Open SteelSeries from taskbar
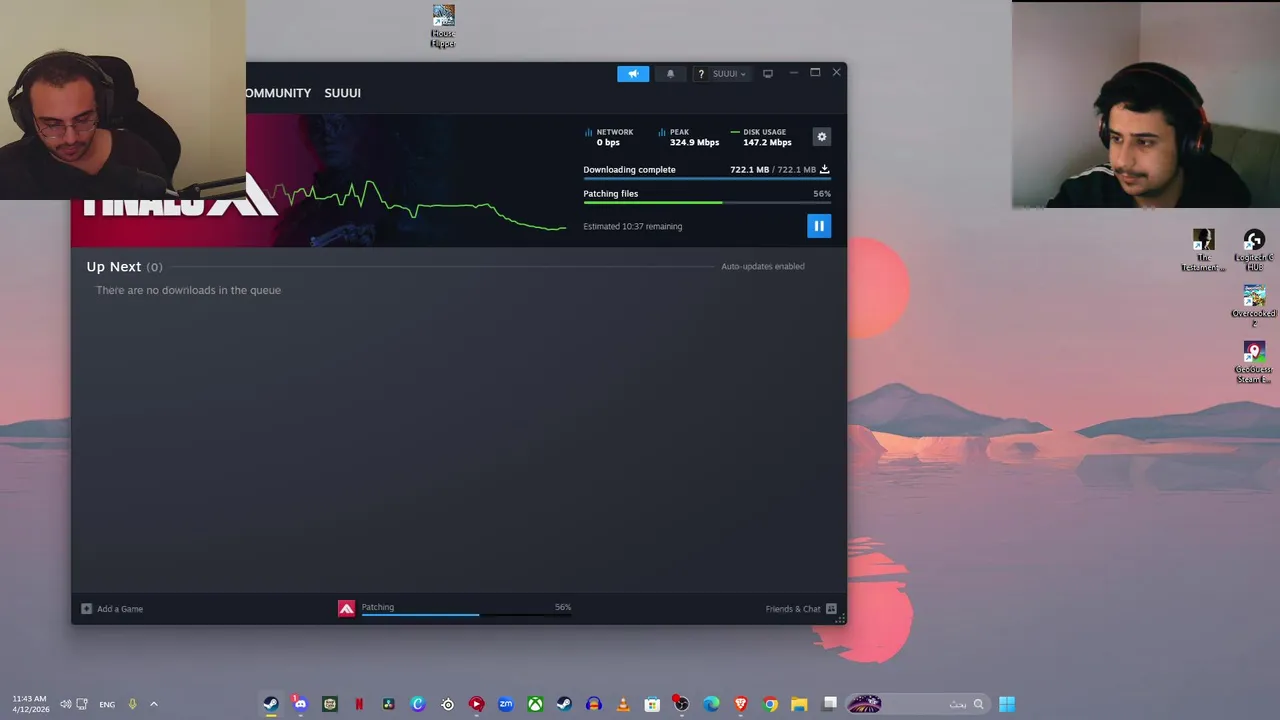Screen dimensions: 1280x720 pos(447,704)
